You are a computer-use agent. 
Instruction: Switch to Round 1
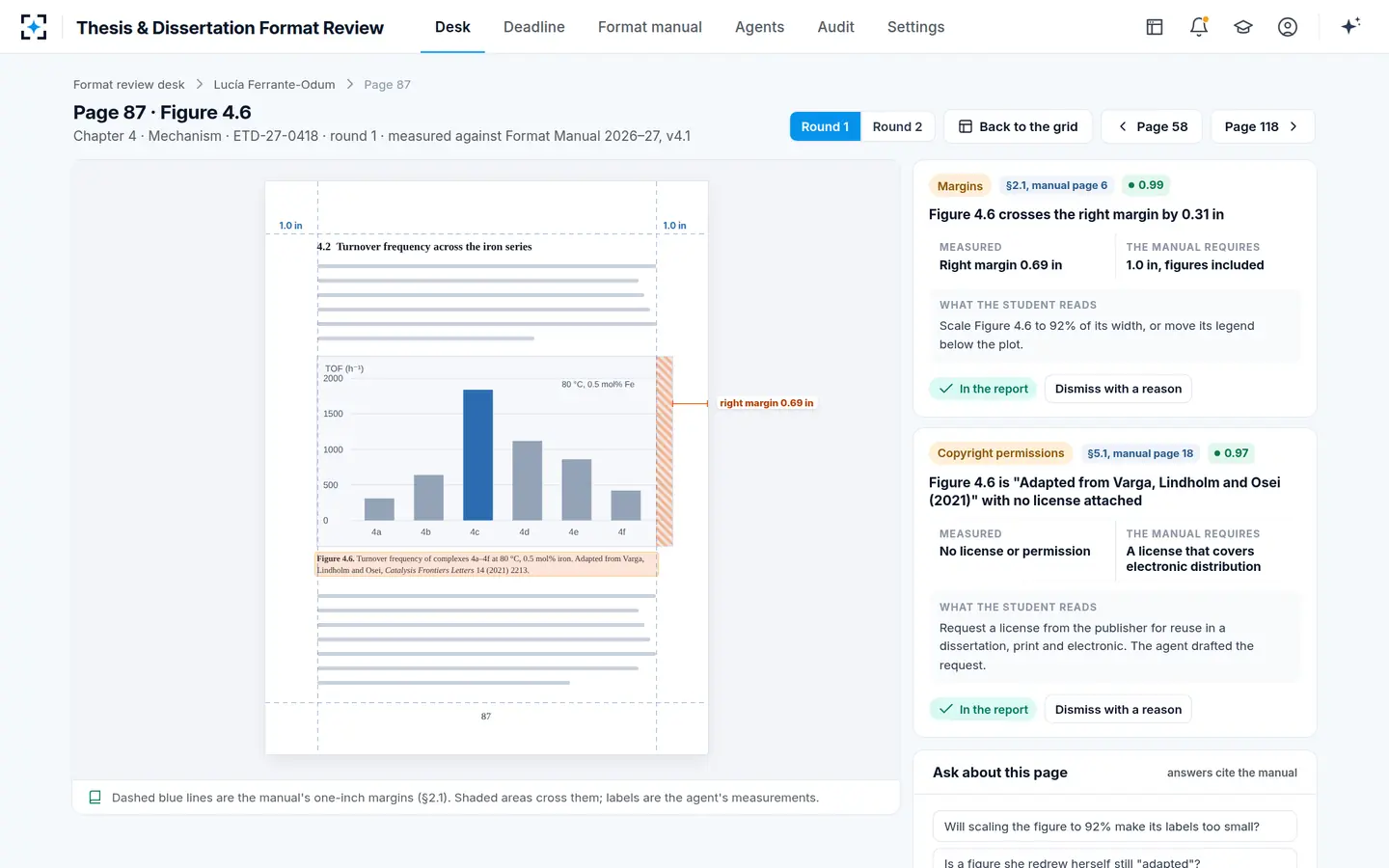coord(825,126)
